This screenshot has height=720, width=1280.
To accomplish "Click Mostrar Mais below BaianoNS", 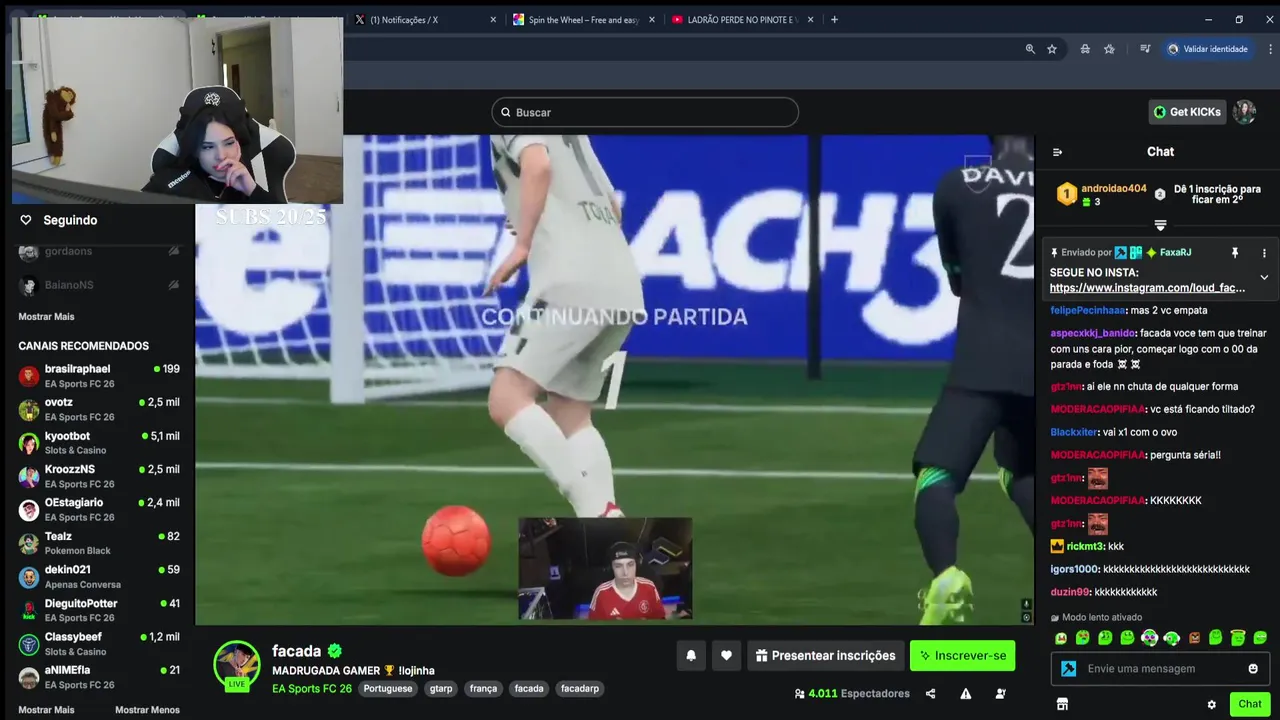I will coord(46,317).
